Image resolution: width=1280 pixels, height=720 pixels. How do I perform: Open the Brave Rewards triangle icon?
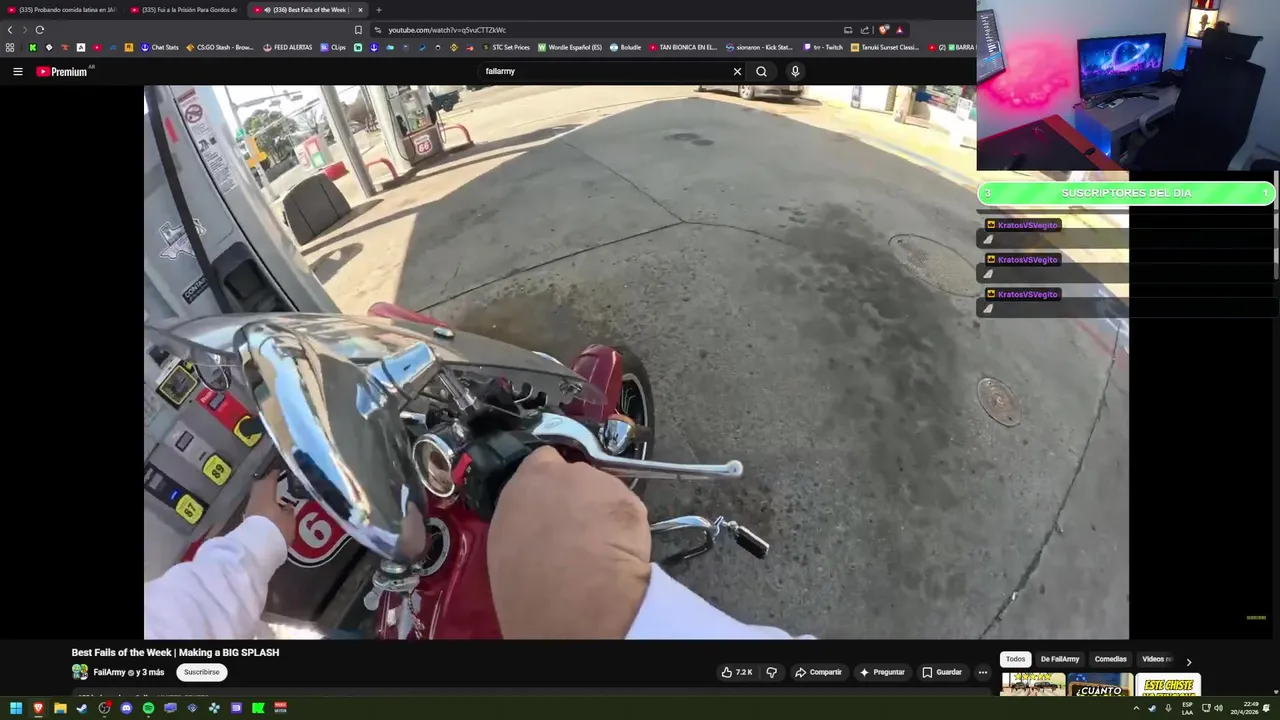click(x=900, y=30)
